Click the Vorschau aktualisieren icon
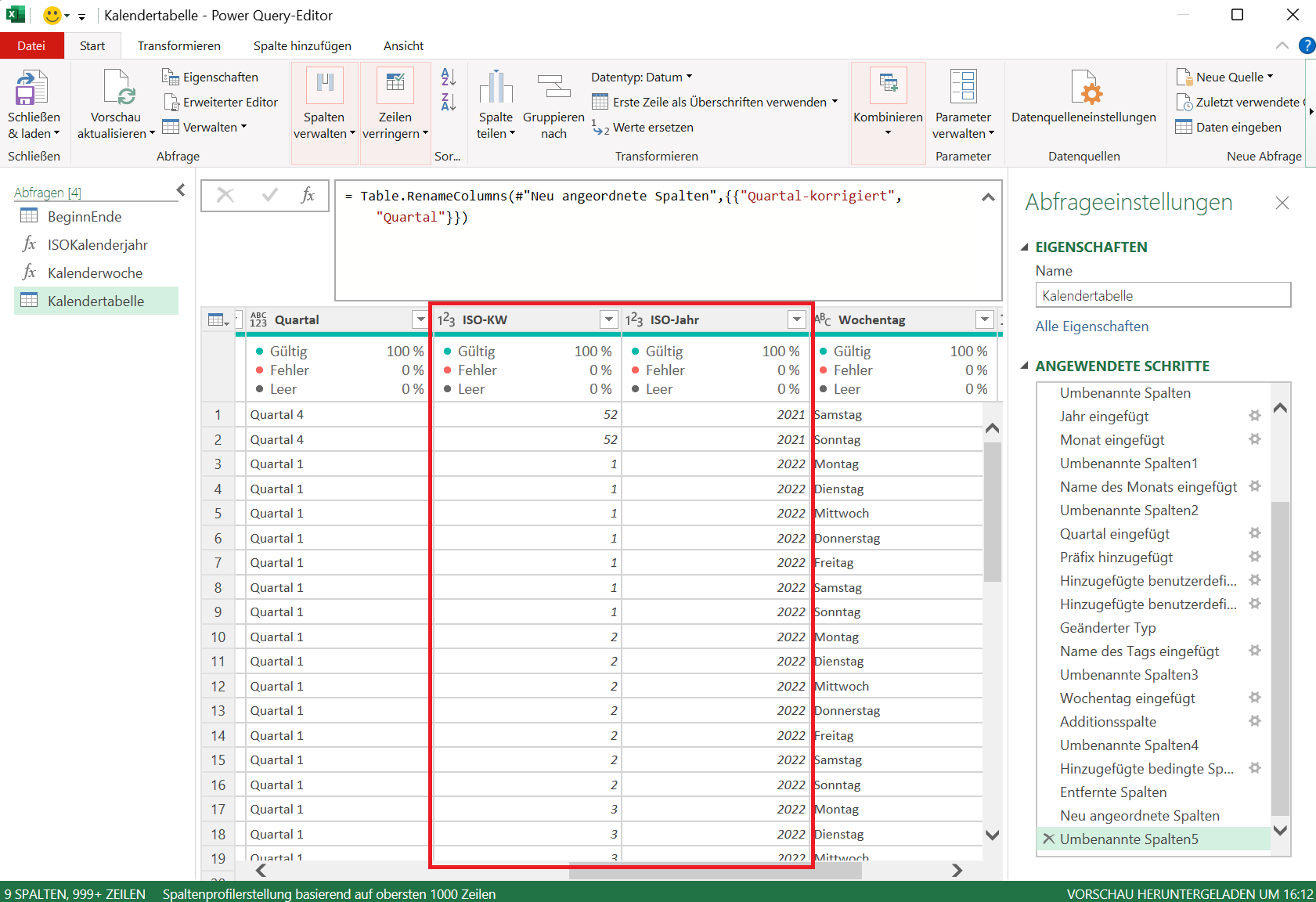1316x902 pixels. 117,88
